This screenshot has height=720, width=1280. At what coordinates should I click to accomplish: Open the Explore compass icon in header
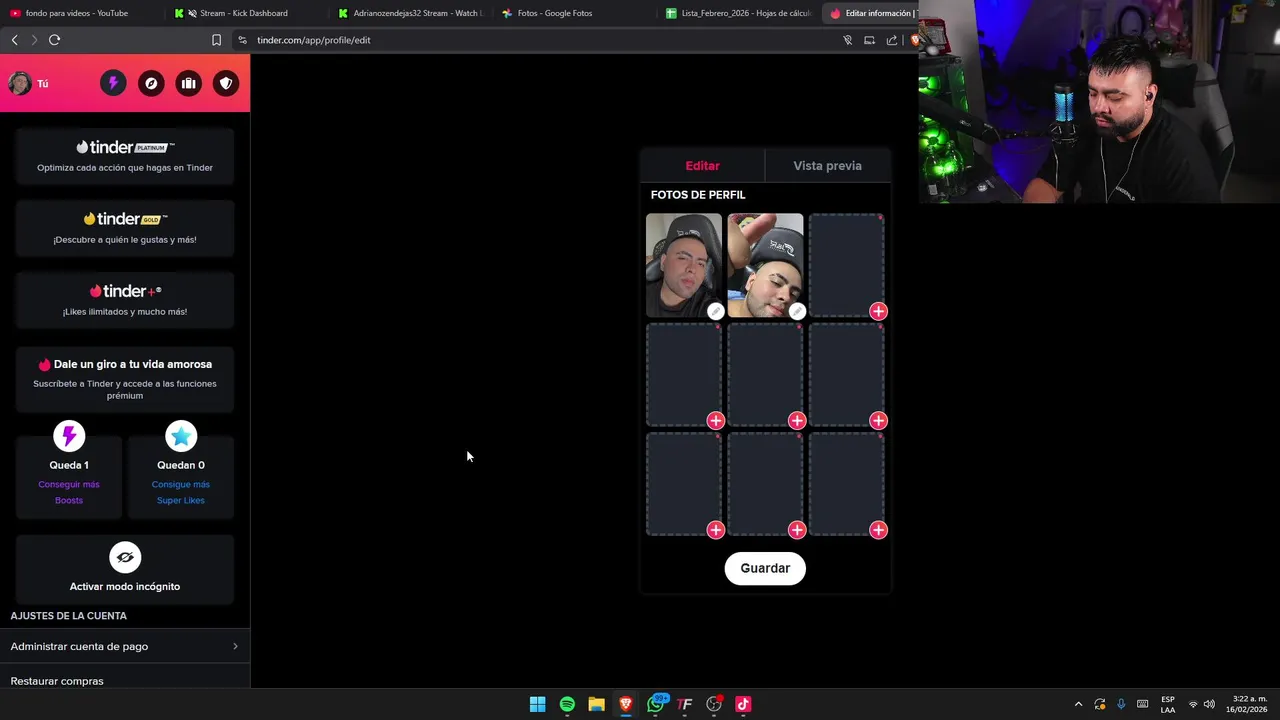[151, 83]
